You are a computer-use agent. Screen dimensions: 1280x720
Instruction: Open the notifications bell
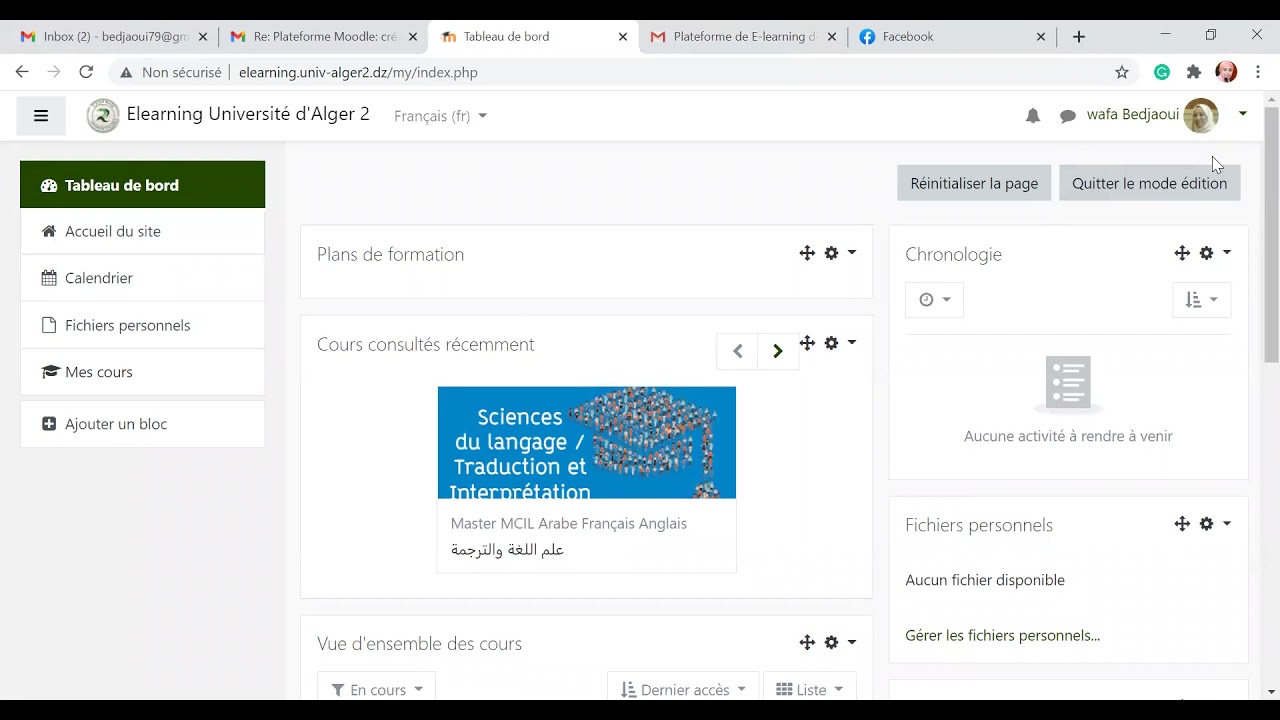tap(1033, 116)
